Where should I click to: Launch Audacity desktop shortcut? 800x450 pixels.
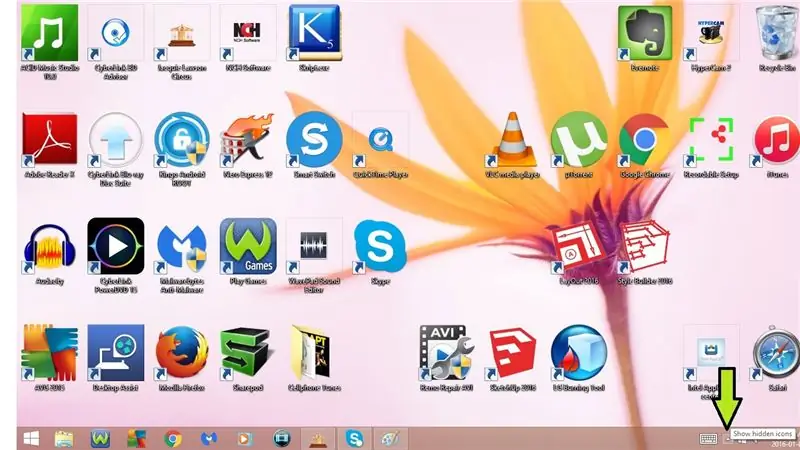tap(49, 247)
